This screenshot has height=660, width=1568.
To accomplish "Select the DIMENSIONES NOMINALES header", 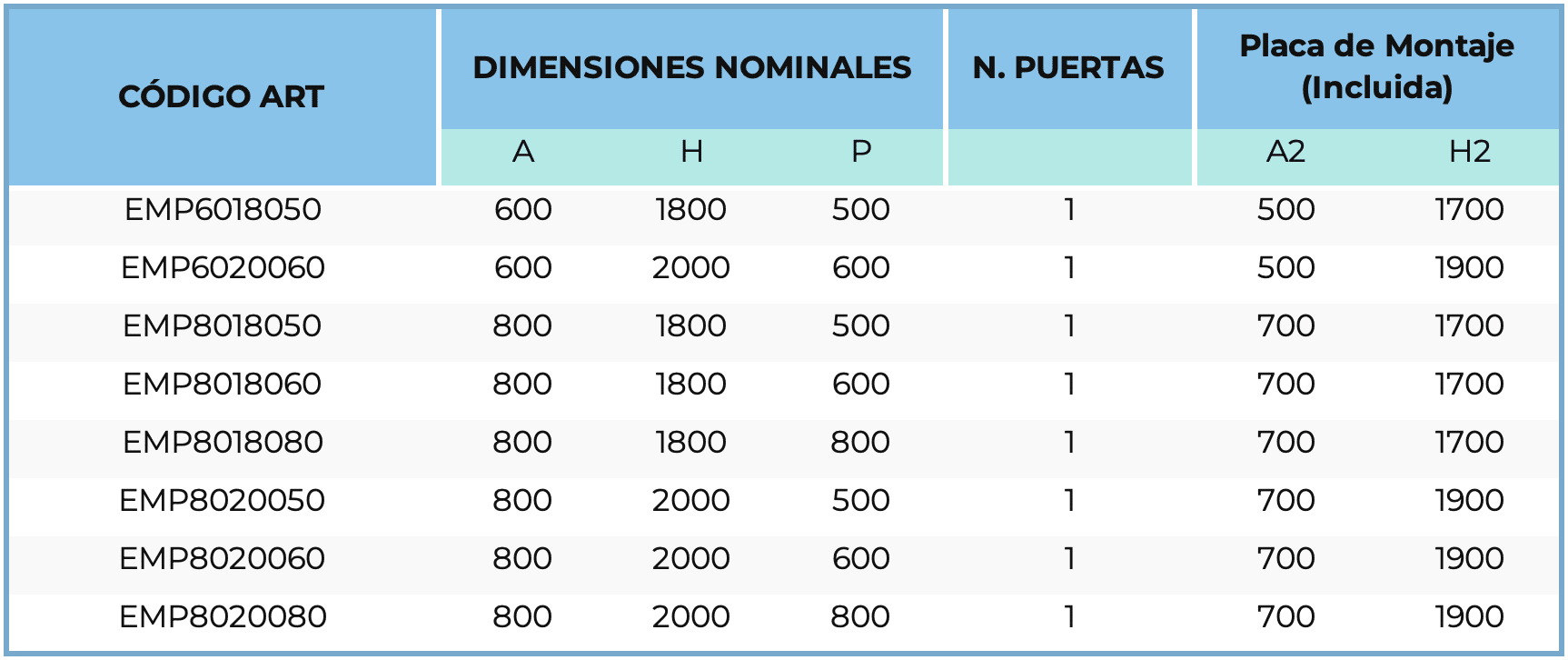I will click(x=691, y=67).
